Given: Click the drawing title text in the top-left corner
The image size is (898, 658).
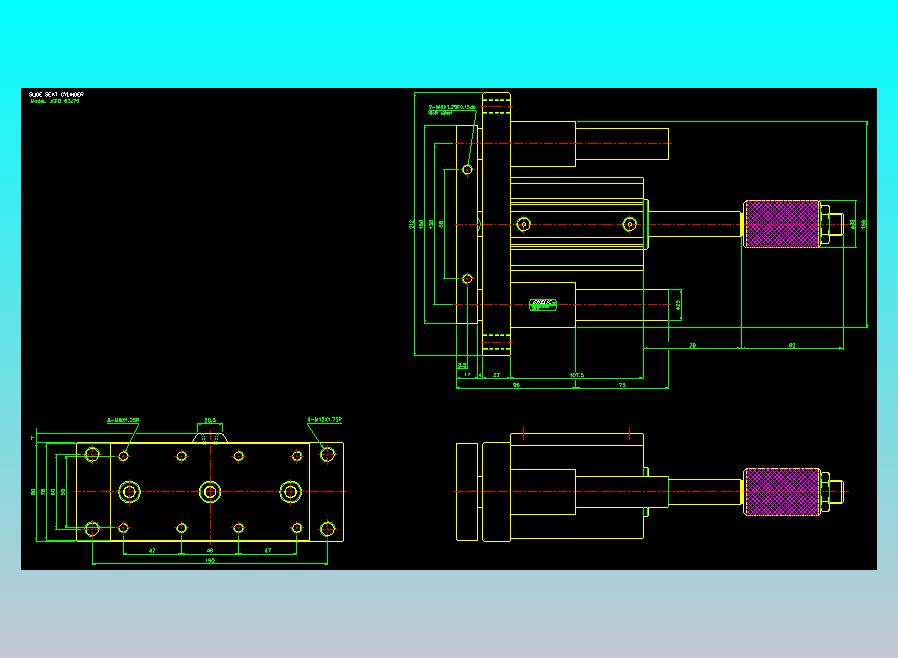Looking at the screenshot, I should [56, 94].
